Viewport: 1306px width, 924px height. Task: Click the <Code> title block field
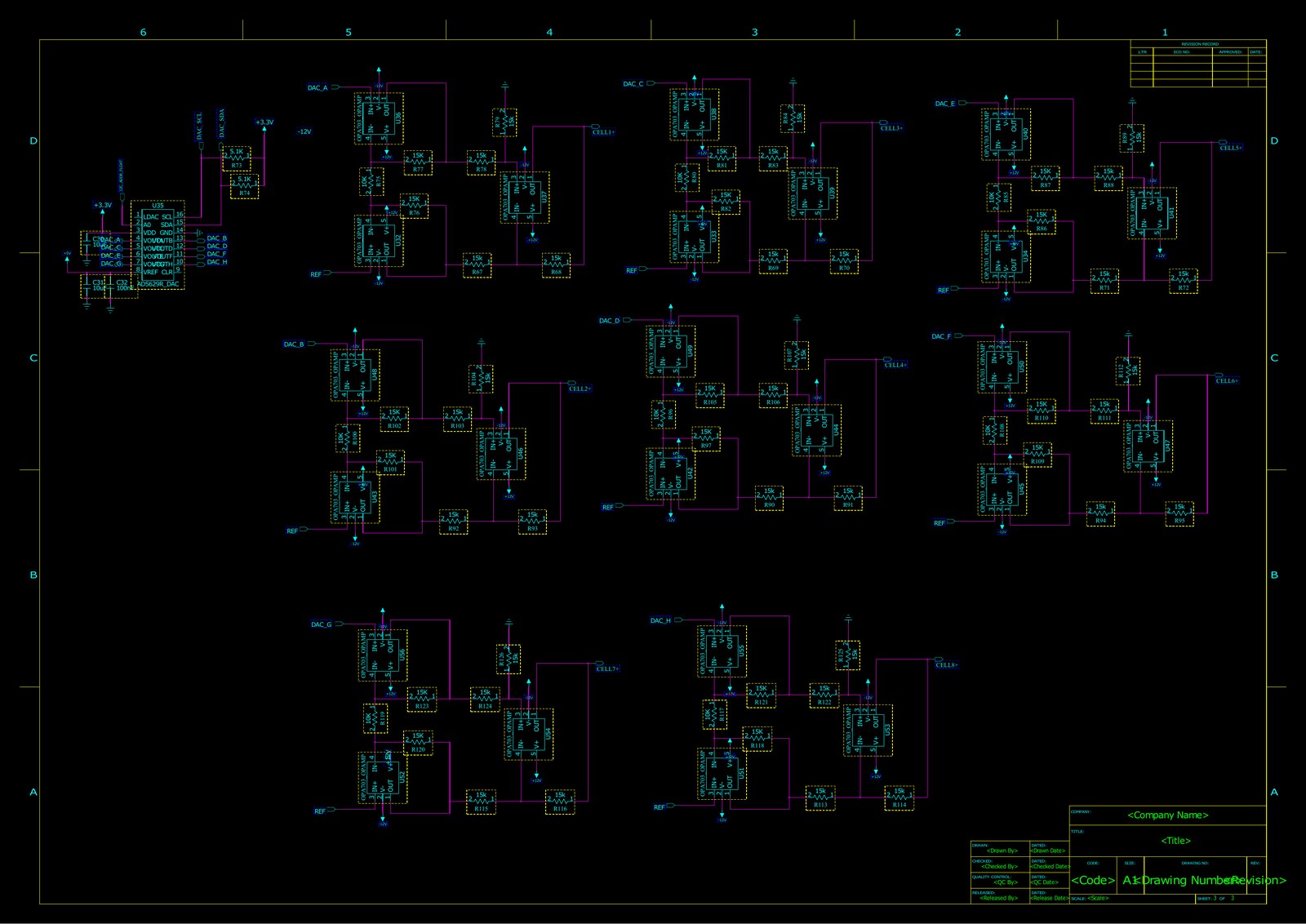[1093, 880]
